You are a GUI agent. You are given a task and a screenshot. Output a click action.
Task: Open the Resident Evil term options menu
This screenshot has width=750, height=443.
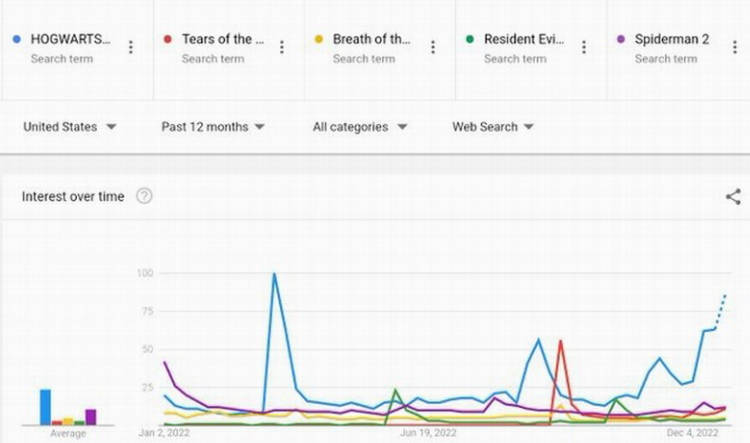pos(584,47)
